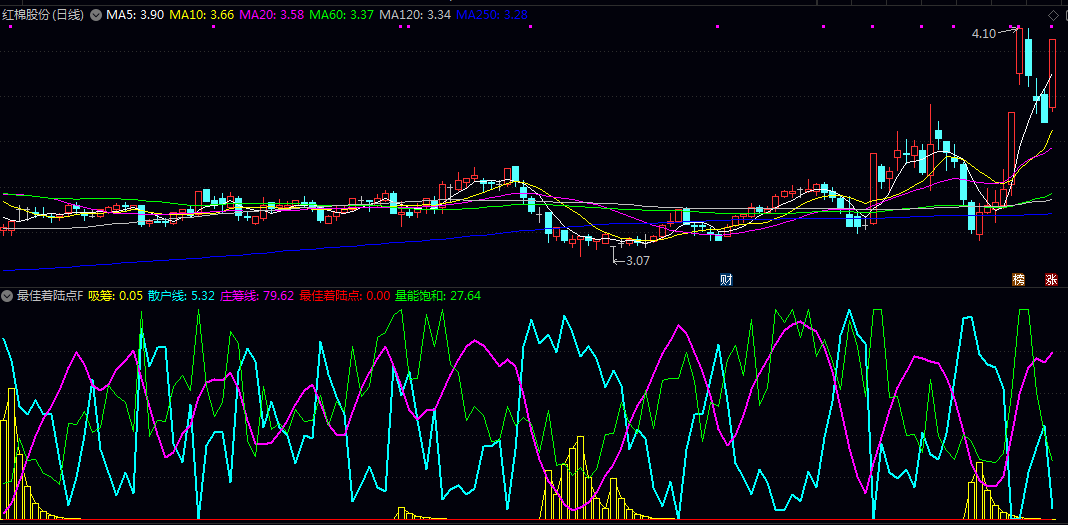1068x525 pixels.
Task: Click the diamond icon at top right
Action: point(1052,16)
